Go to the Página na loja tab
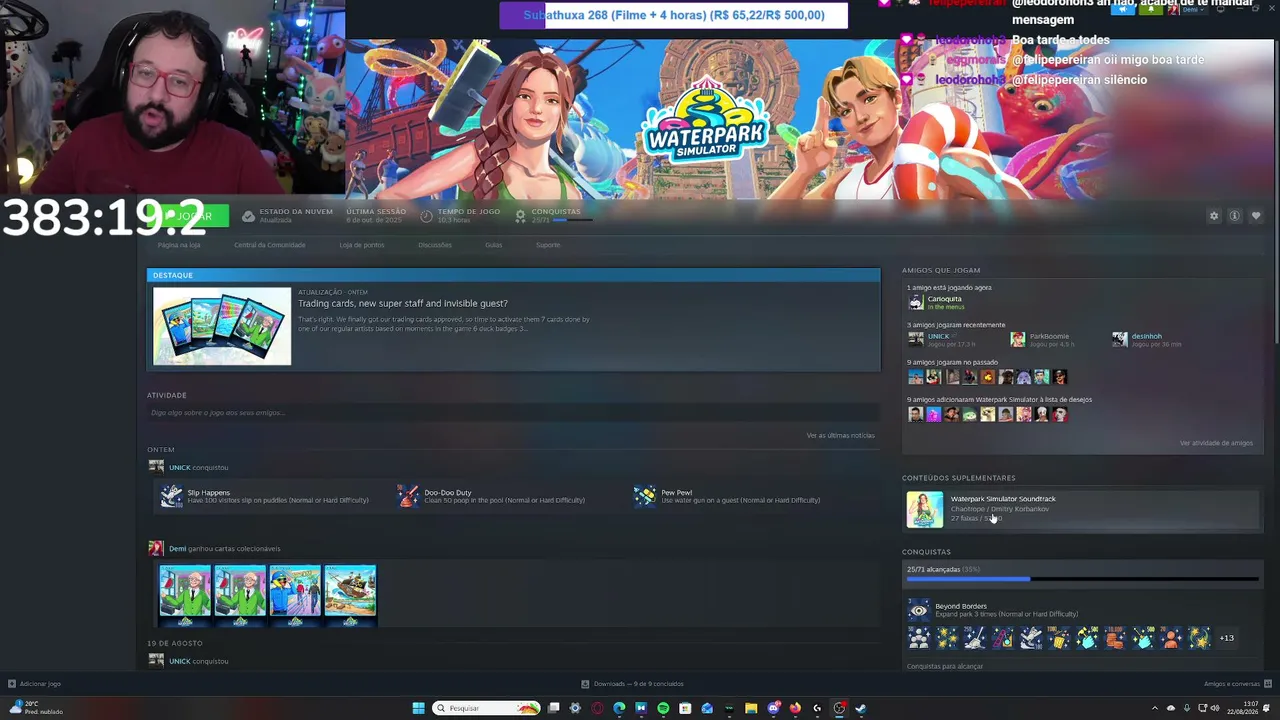The width and height of the screenshot is (1280, 720). pyautogui.click(x=179, y=245)
